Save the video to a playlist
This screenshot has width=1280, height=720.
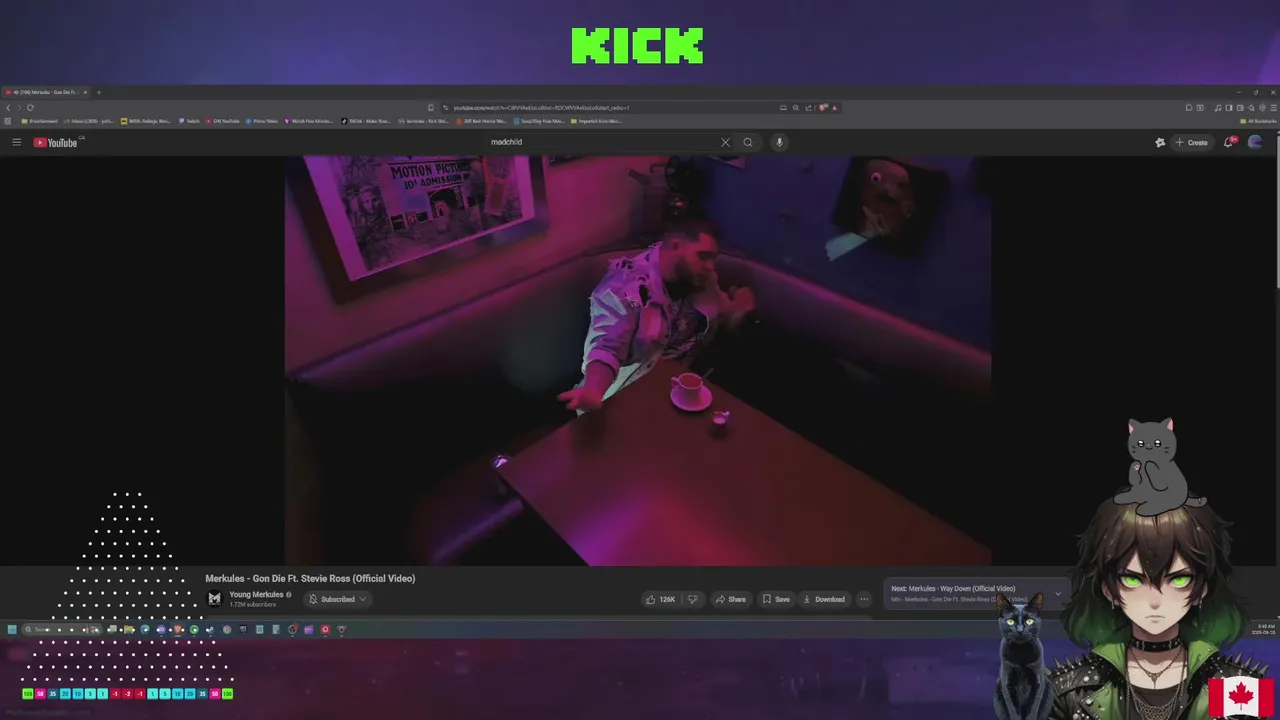coord(776,599)
